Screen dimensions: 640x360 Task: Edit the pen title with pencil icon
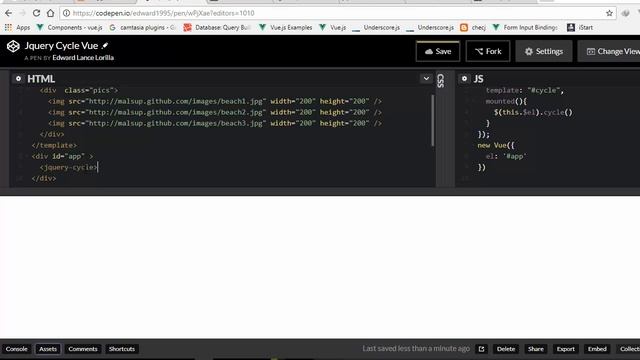(x=105, y=46)
